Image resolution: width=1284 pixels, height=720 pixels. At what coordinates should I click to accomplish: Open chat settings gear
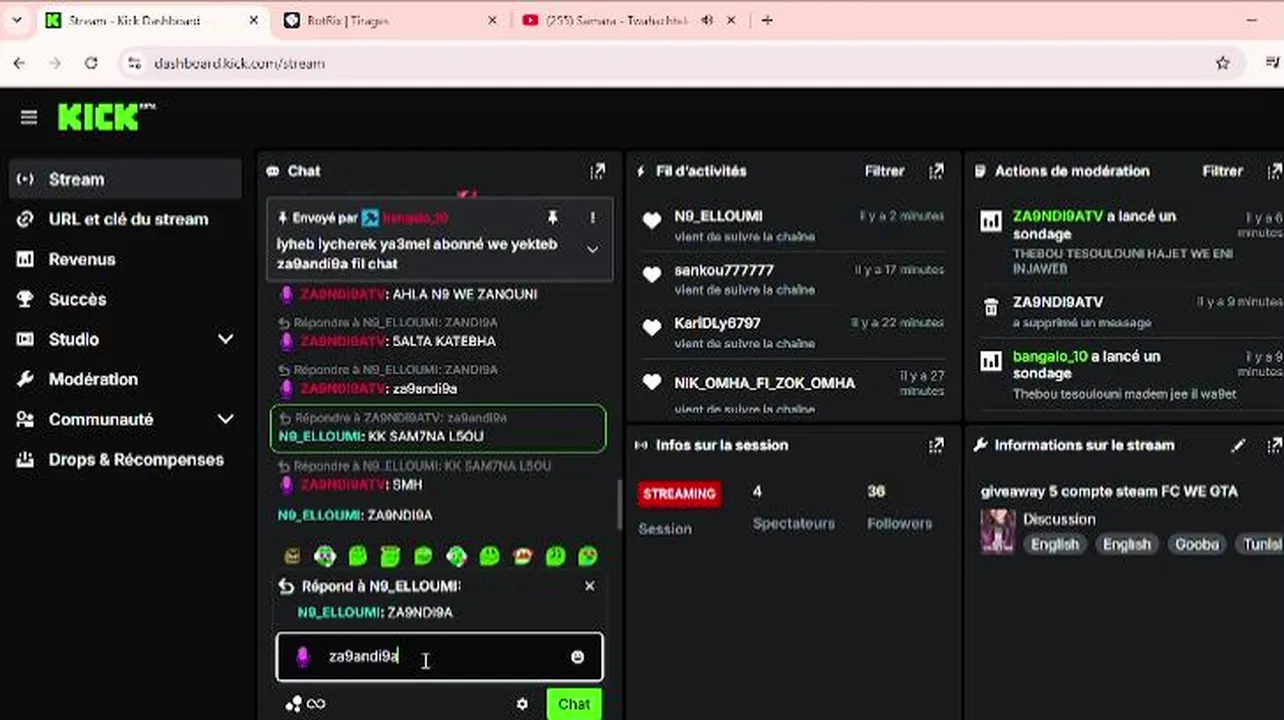pos(522,704)
